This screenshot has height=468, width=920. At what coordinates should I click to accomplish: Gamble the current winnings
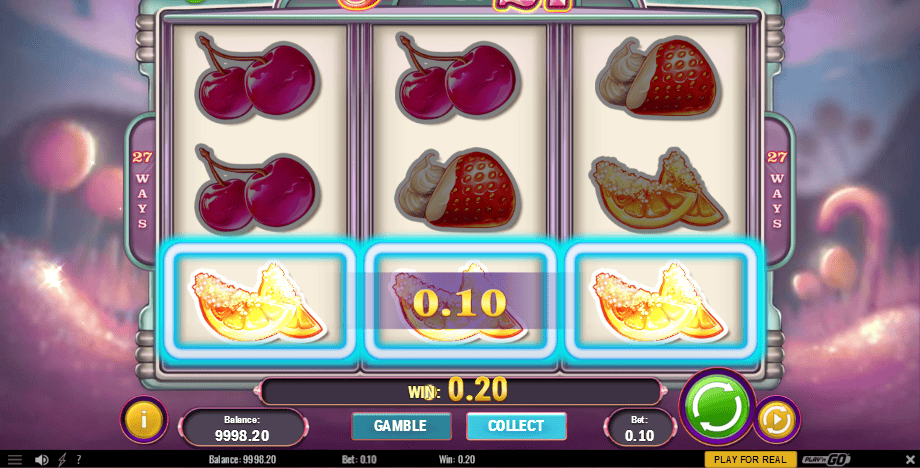point(401,426)
